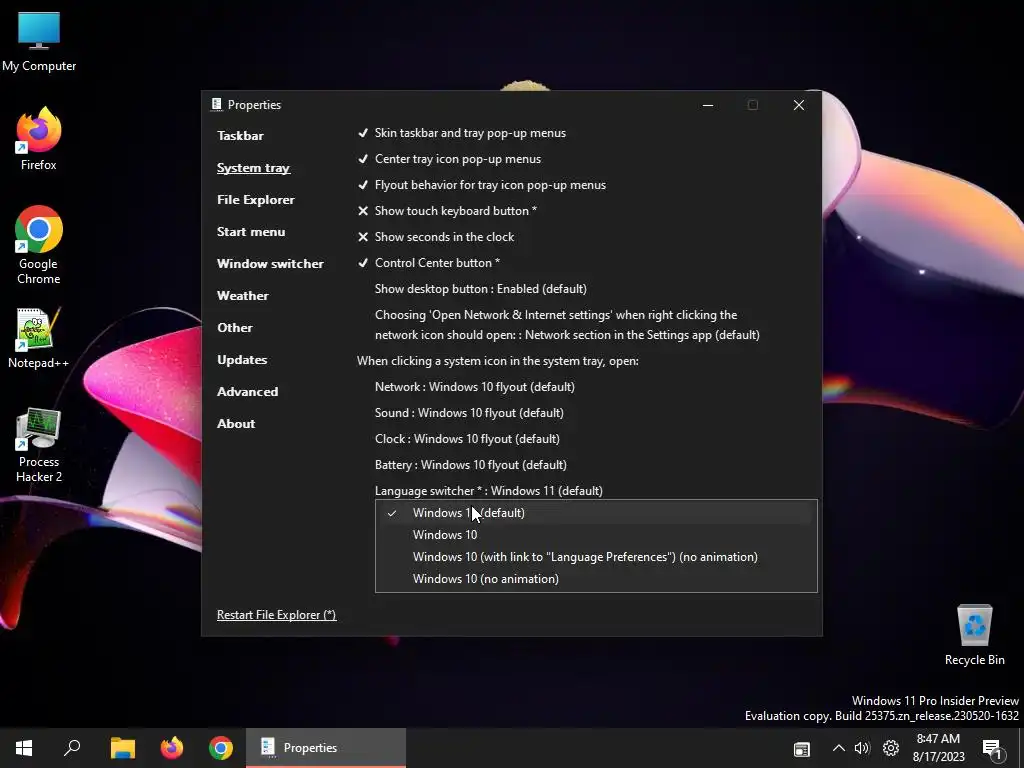Image resolution: width=1024 pixels, height=768 pixels.
Task: Open Firefox from the taskbar
Action: point(172,748)
